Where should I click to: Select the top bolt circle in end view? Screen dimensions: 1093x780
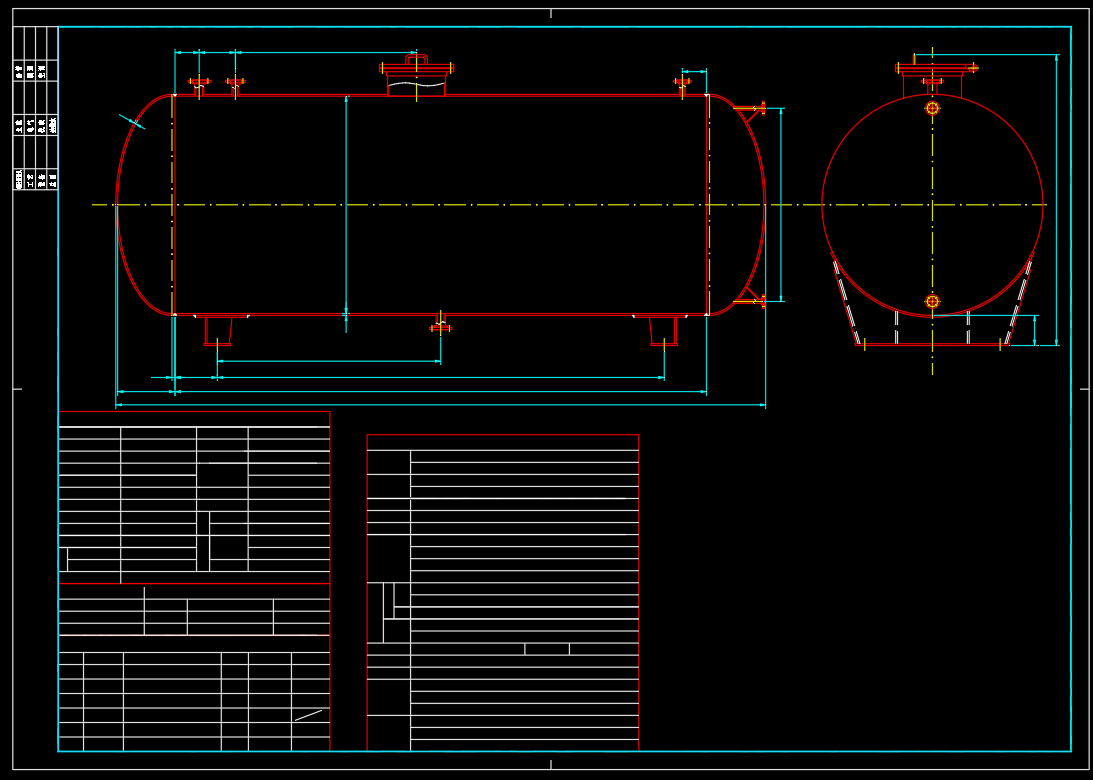pos(932,108)
